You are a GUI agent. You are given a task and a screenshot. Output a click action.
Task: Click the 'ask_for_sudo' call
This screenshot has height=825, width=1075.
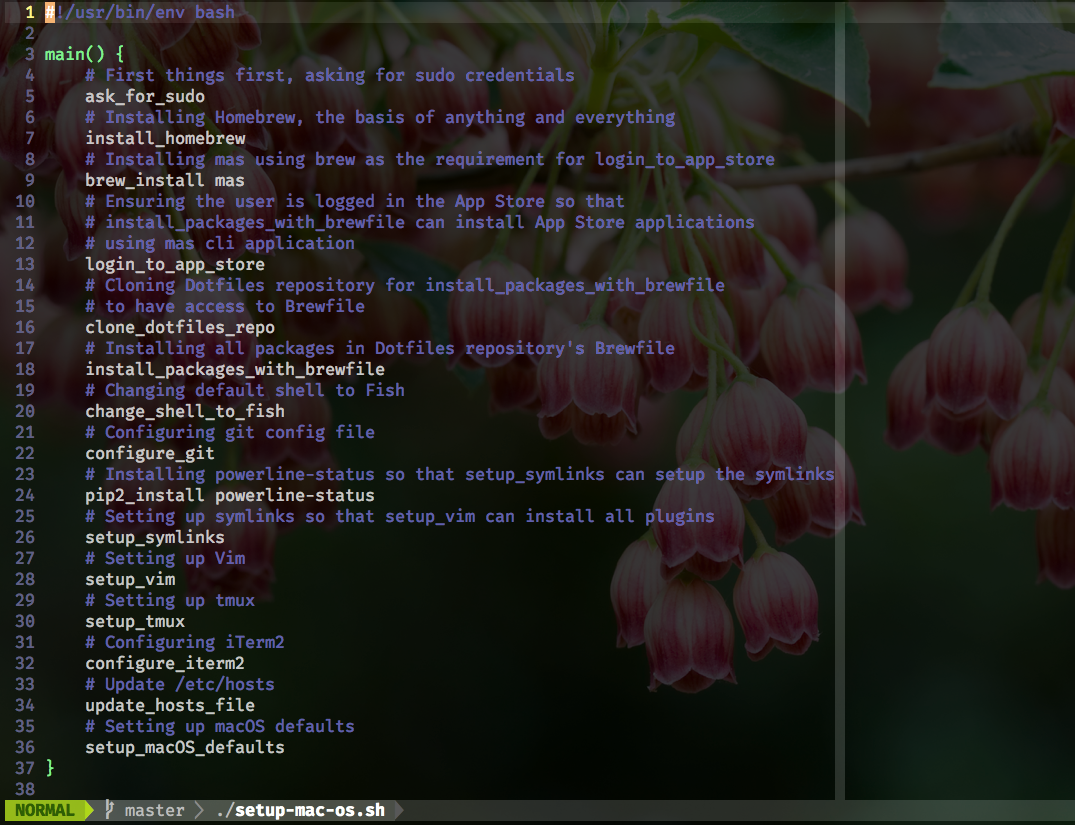[145, 96]
